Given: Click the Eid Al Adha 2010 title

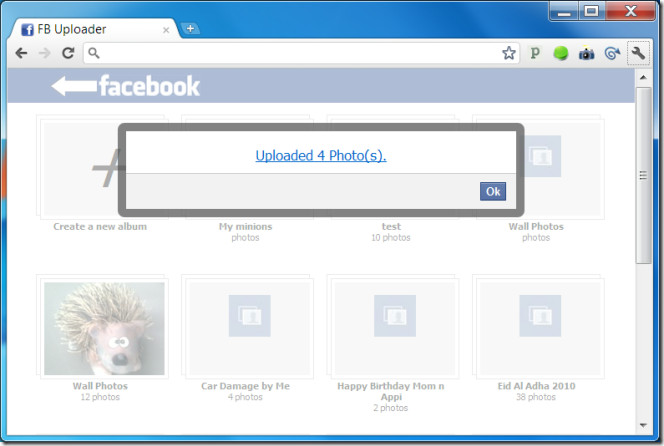Looking at the screenshot, I should click(536, 386).
